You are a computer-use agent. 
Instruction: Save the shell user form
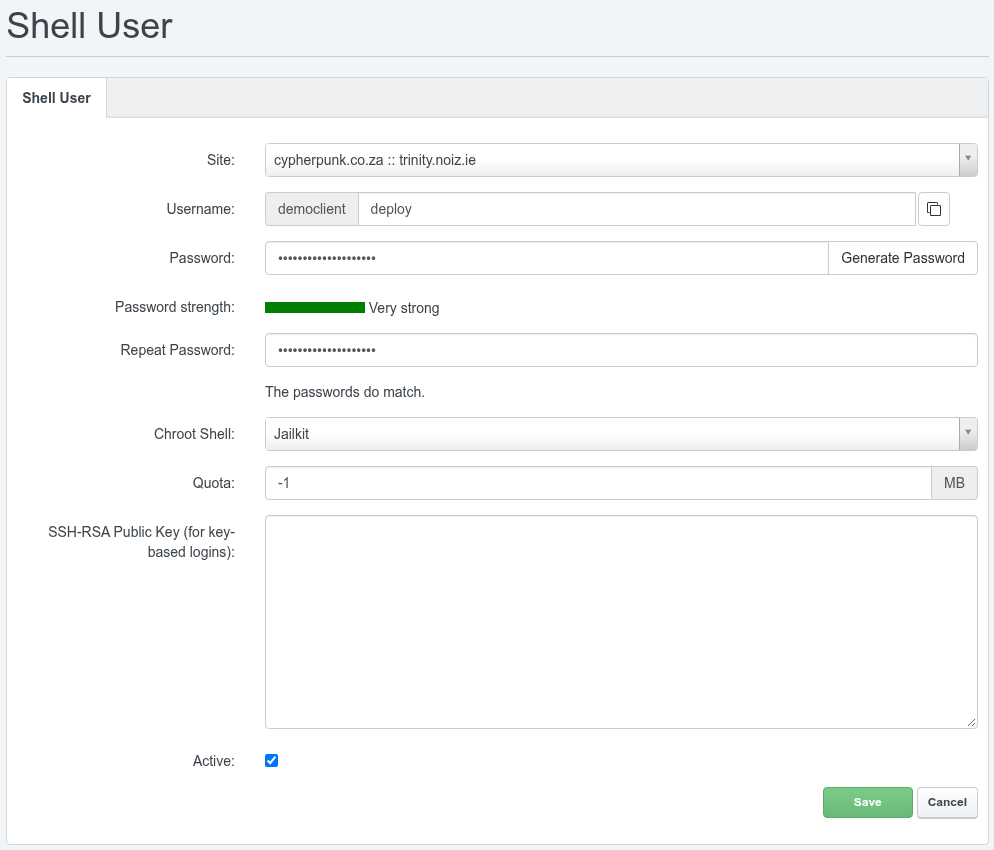[867, 802]
